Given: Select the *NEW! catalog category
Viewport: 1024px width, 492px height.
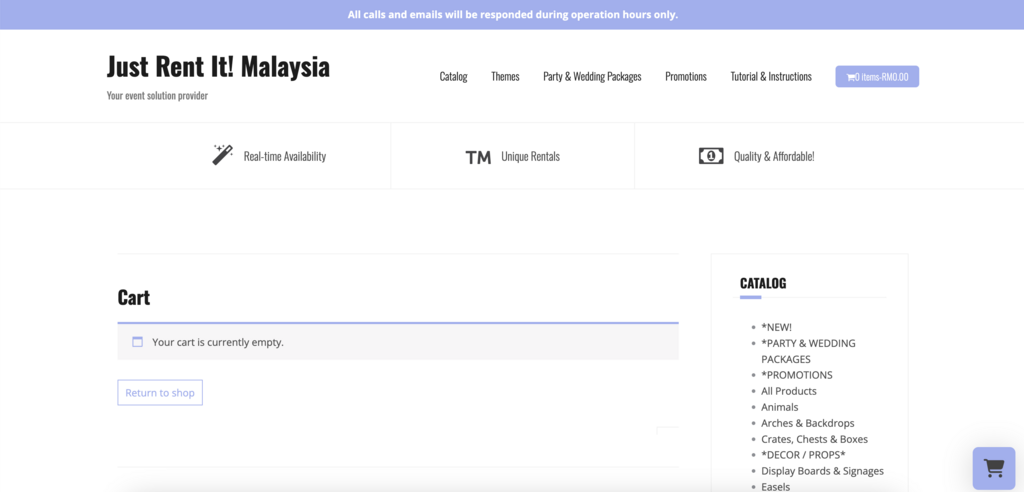Looking at the screenshot, I should 776,327.
